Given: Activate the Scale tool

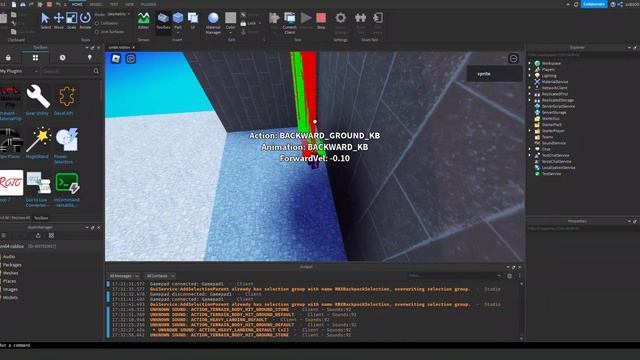Looking at the screenshot, I should click(x=71, y=20).
